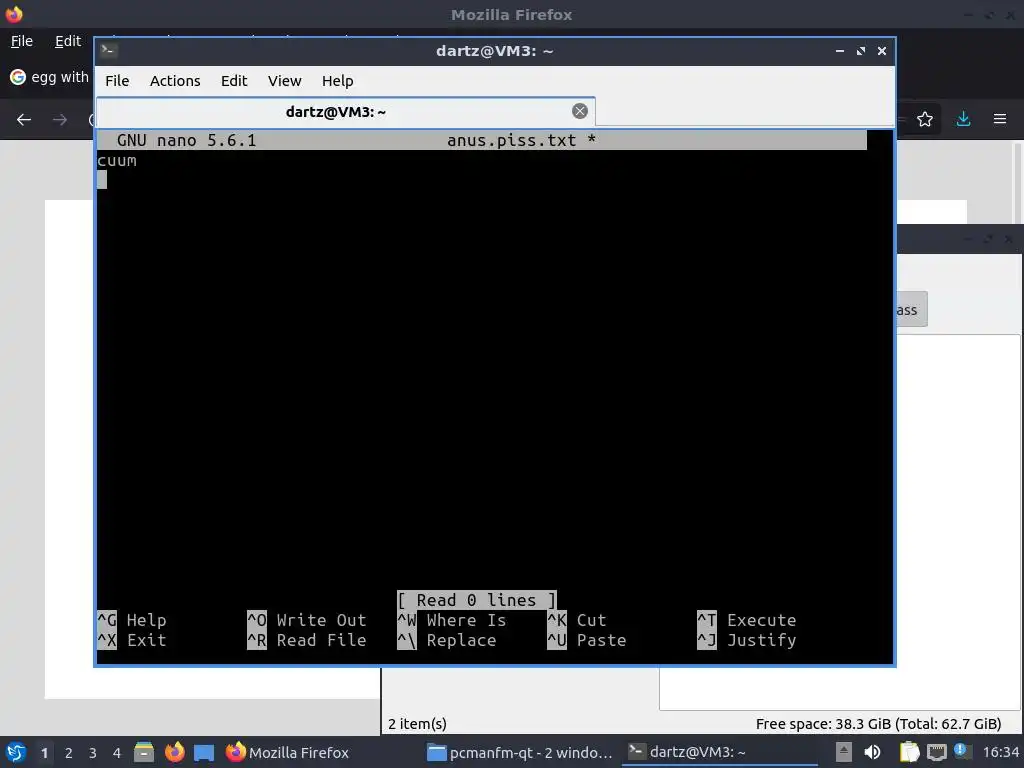Click GNU nano 5.6.1 version text
This screenshot has height=768, width=1024.
[187, 140]
